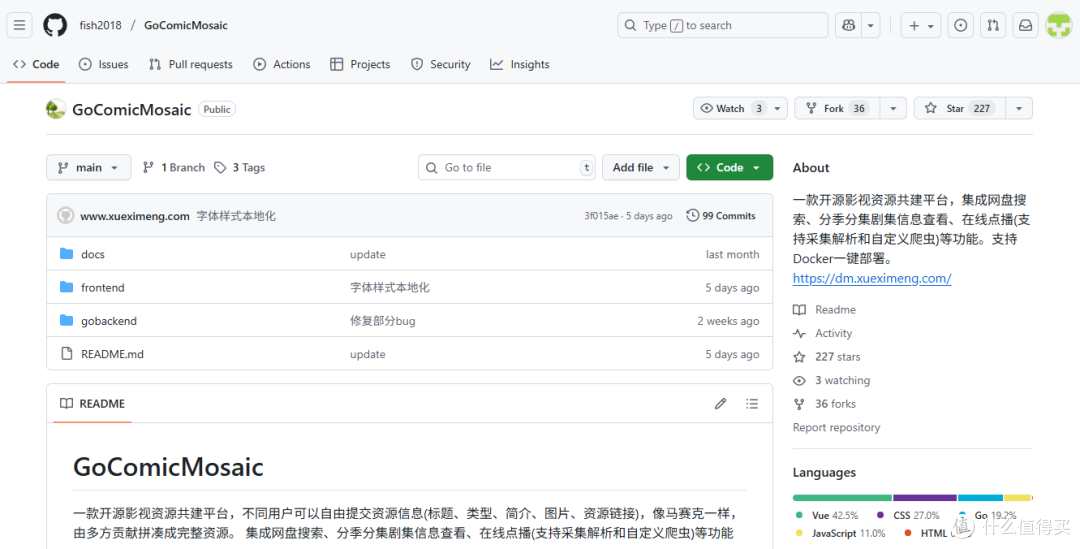Open the www.xueximeng.com commit author

coord(135,216)
